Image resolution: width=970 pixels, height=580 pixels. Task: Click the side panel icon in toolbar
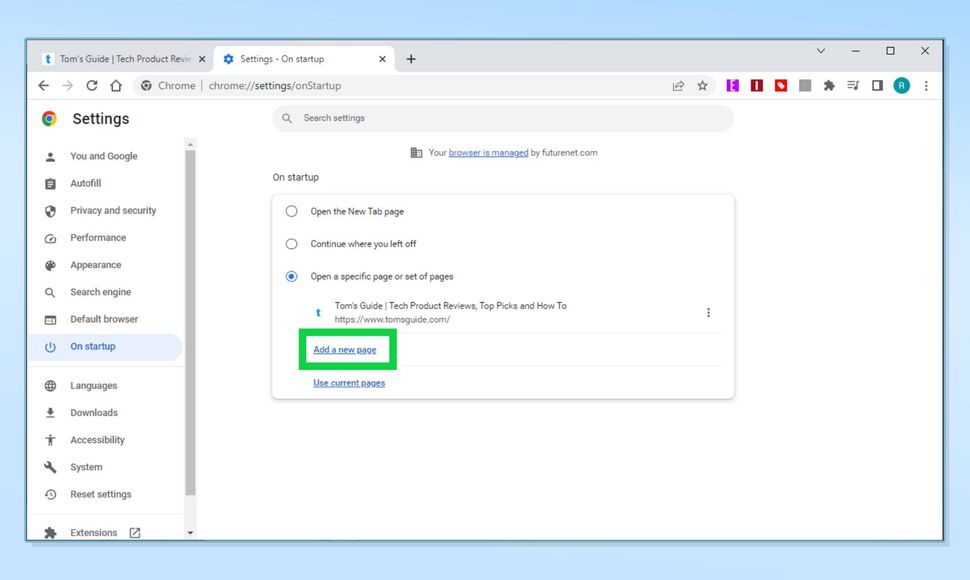click(877, 85)
